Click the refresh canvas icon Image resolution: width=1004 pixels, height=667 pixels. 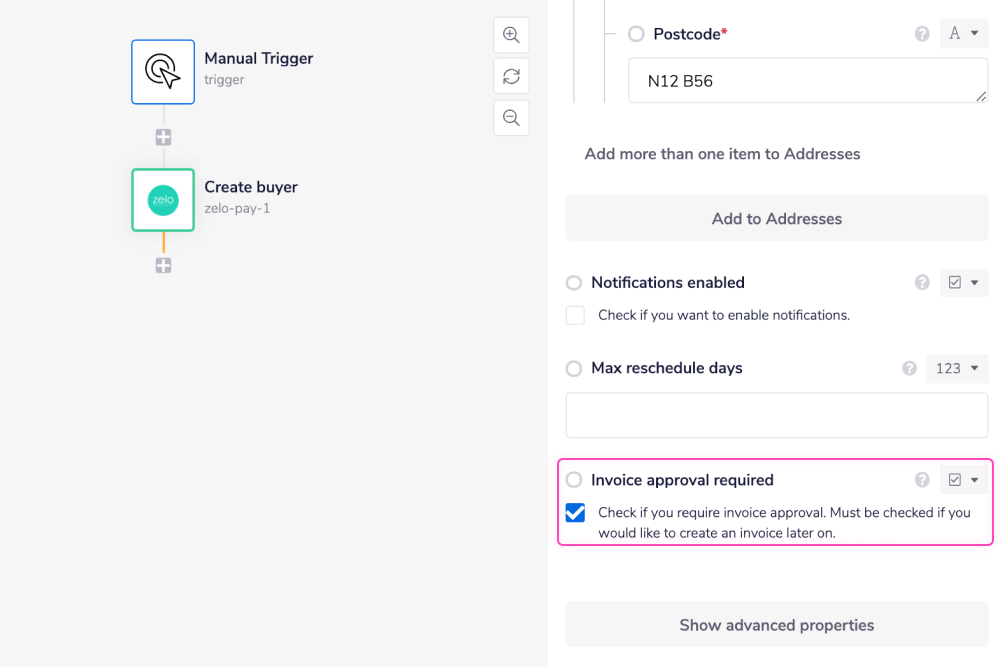(x=511, y=76)
